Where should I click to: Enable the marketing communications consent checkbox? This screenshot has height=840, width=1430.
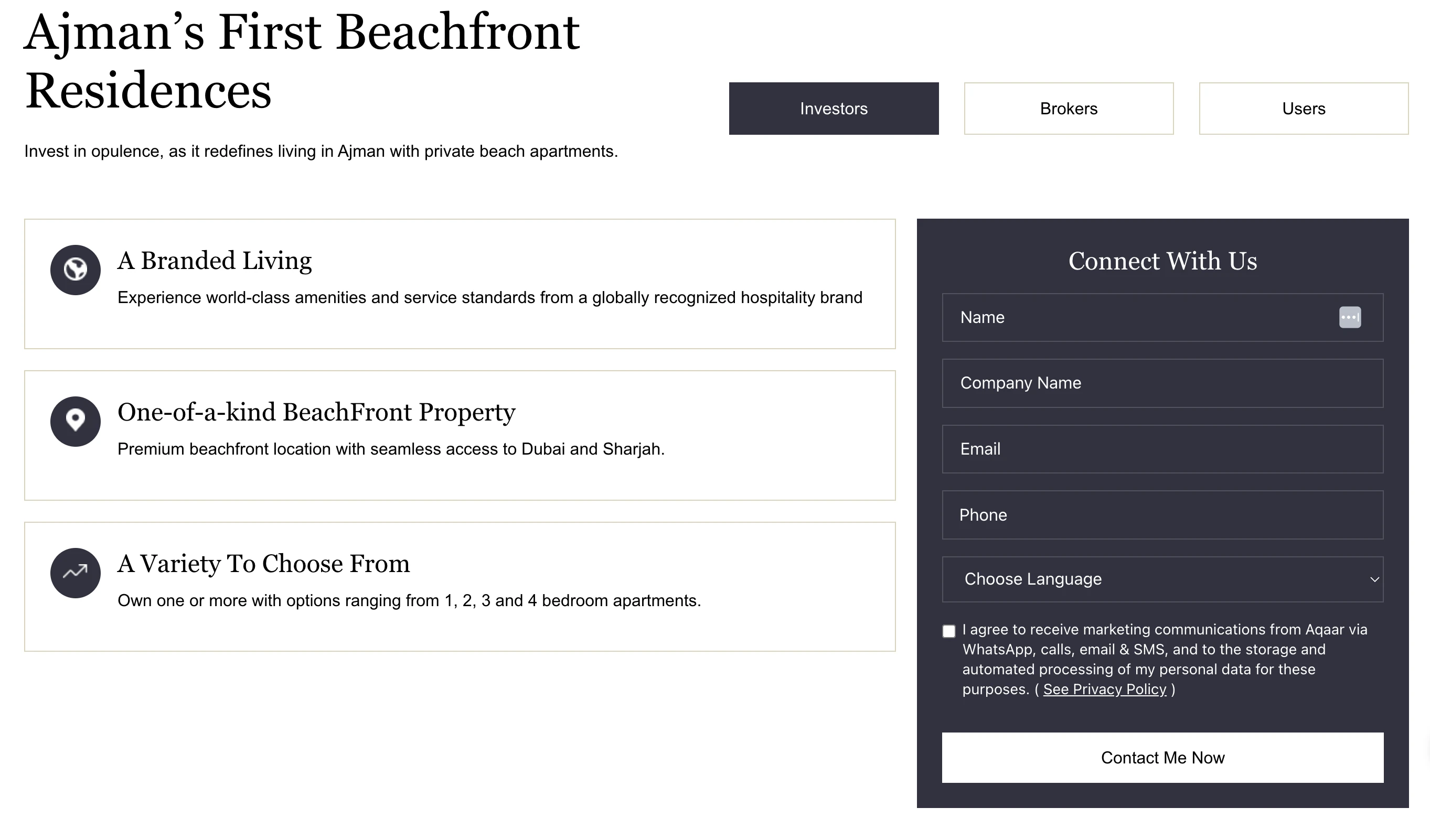click(x=949, y=631)
